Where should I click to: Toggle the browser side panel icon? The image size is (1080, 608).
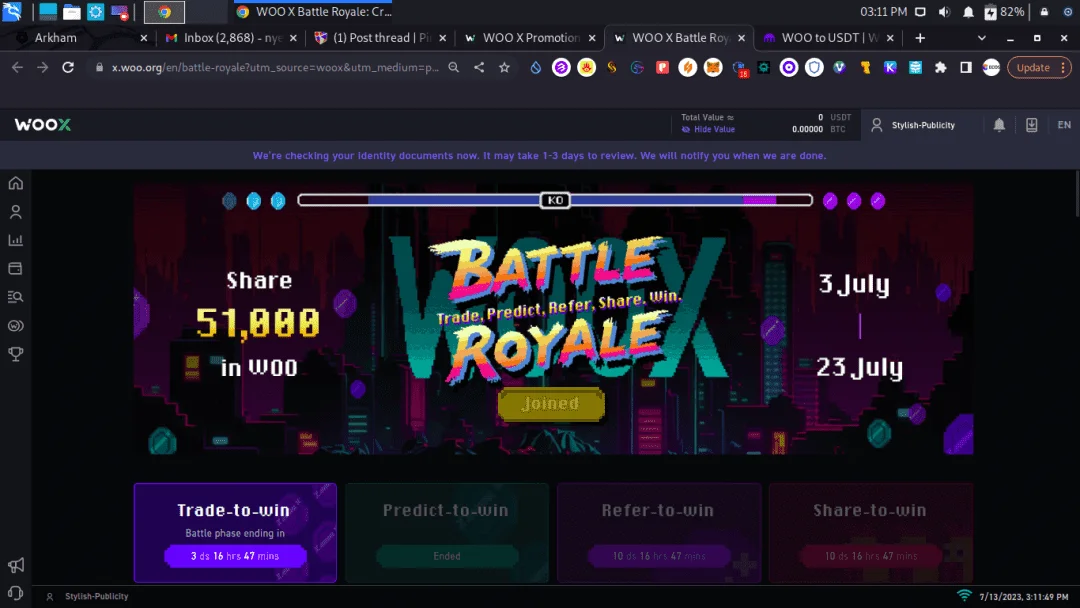(x=966, y=67)
